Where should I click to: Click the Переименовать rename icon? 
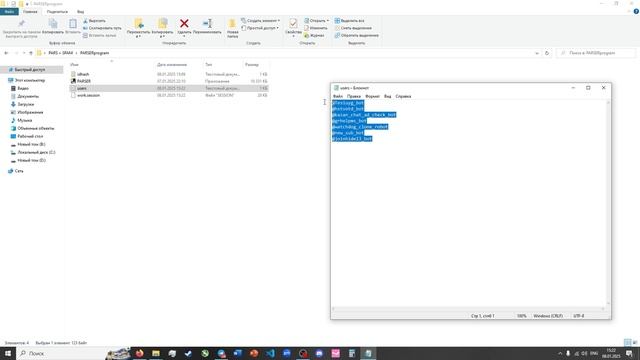tap(207, 24)
